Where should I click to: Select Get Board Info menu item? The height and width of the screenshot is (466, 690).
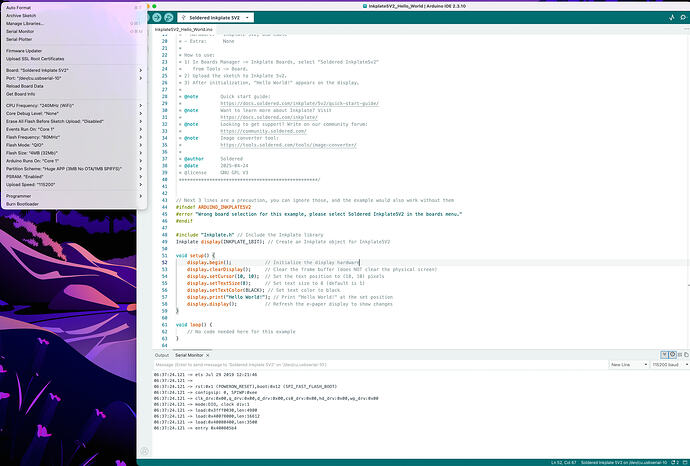point(74,94)
